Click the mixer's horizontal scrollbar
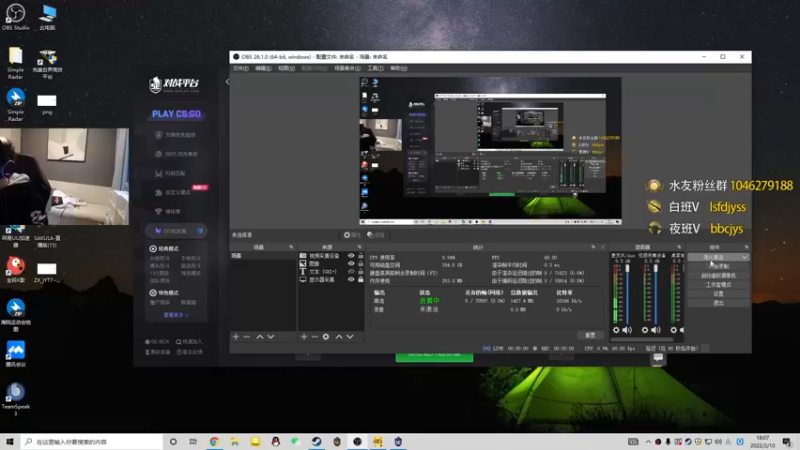 (642, 339)
